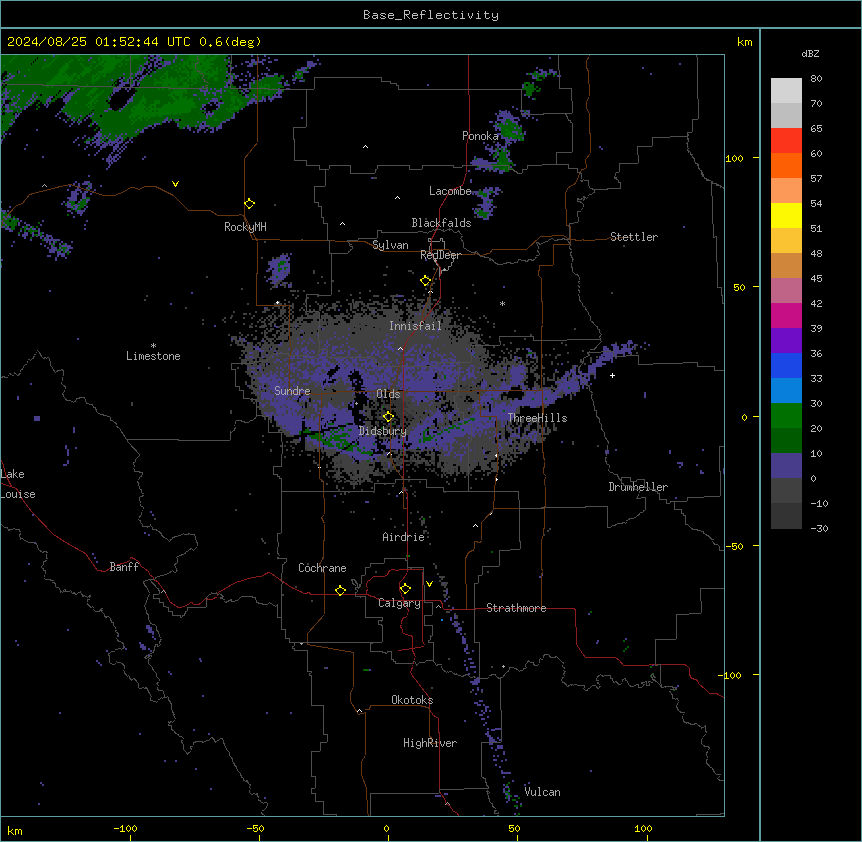Click the RockyMH label

click(245, 227)
